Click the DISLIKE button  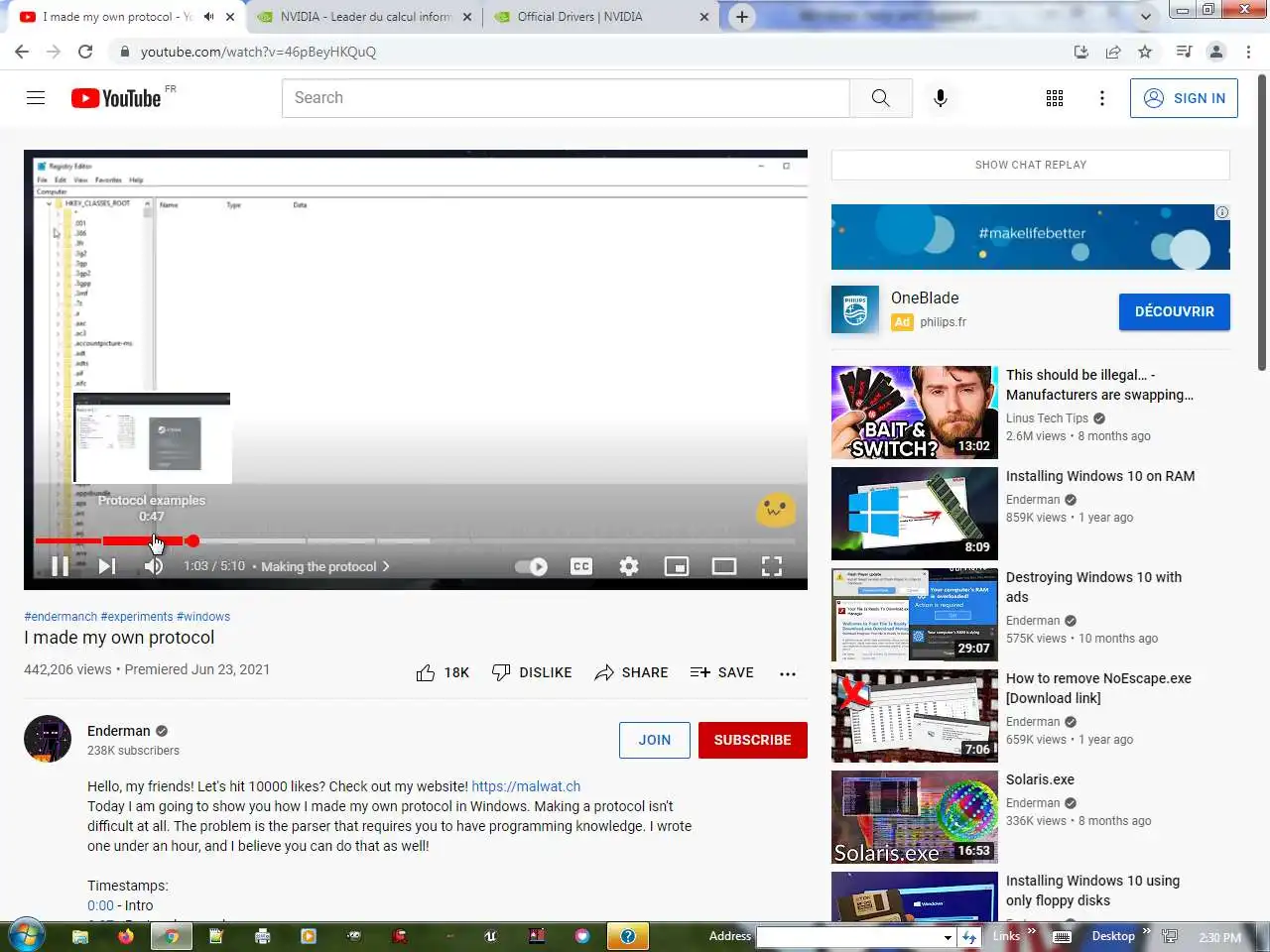click(532, 672)
